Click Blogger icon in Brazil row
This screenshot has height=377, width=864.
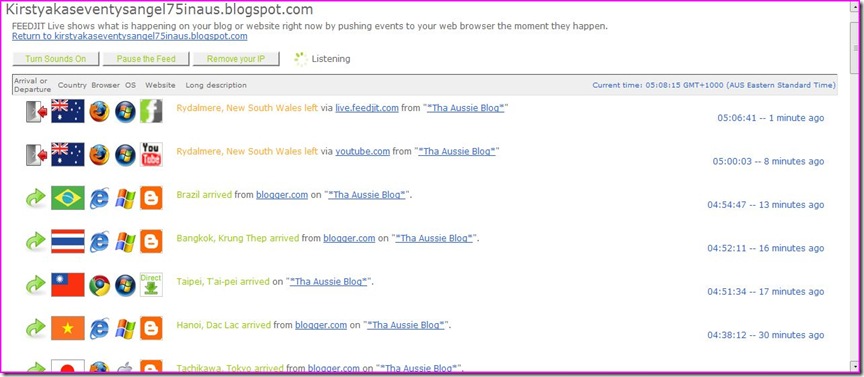pos(151,198)
